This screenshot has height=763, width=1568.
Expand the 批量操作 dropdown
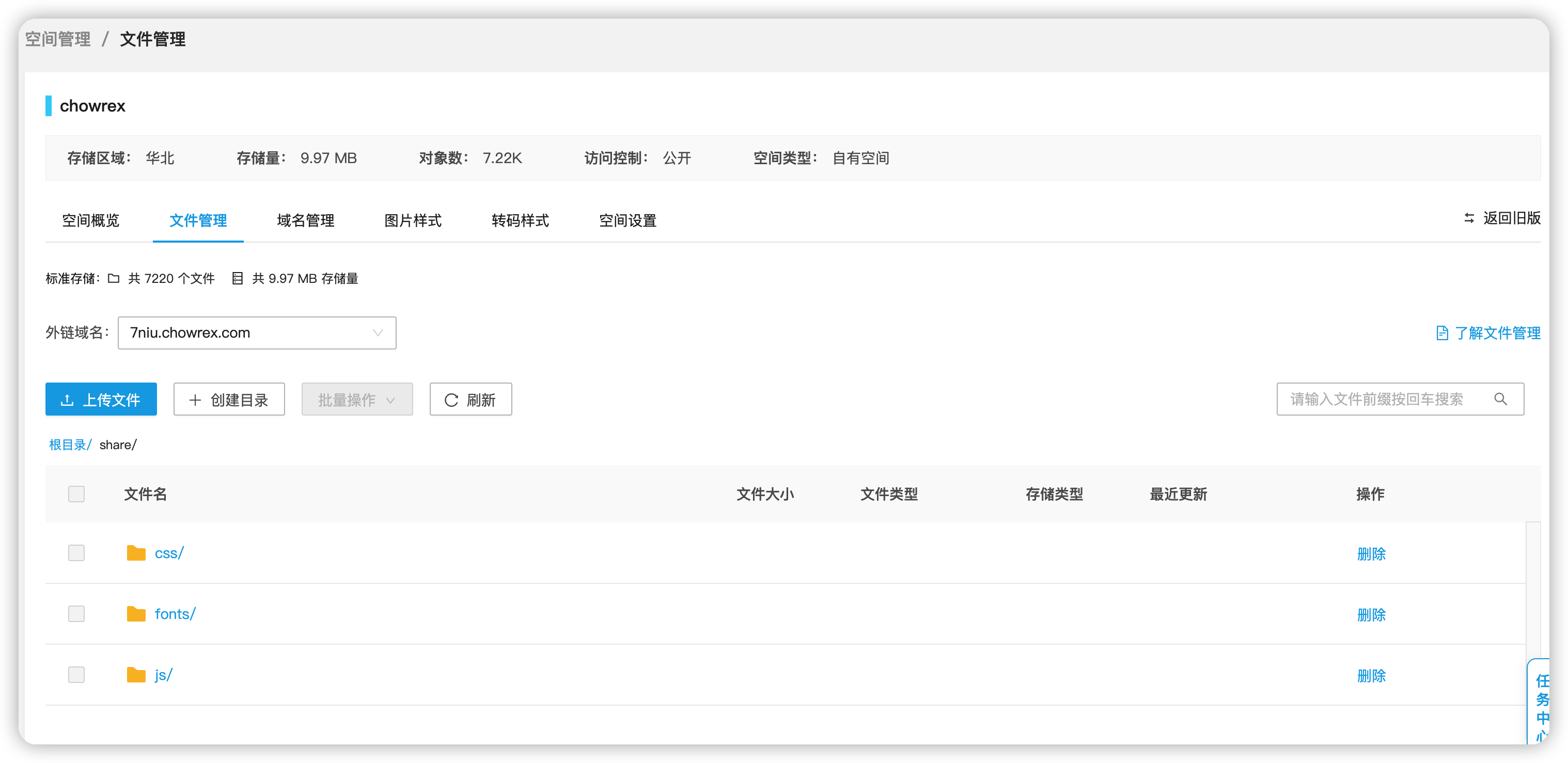click(357, 399)
